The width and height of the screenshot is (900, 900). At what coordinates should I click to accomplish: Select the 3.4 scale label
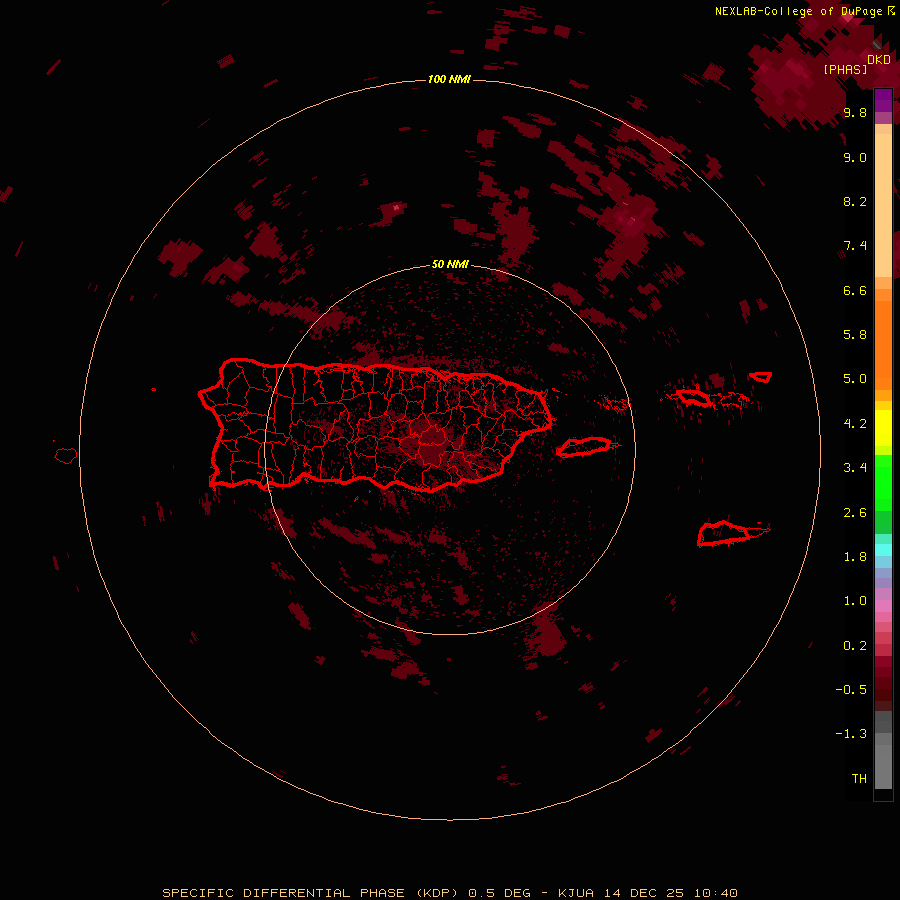855,468
